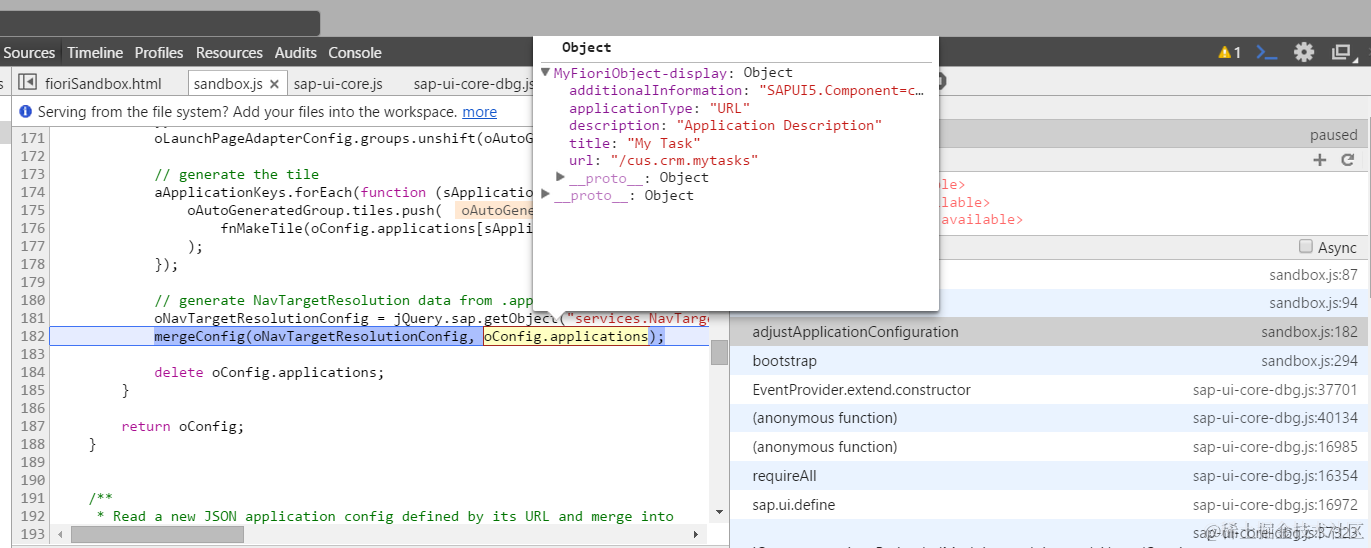Switch to the Console panel

355,53
